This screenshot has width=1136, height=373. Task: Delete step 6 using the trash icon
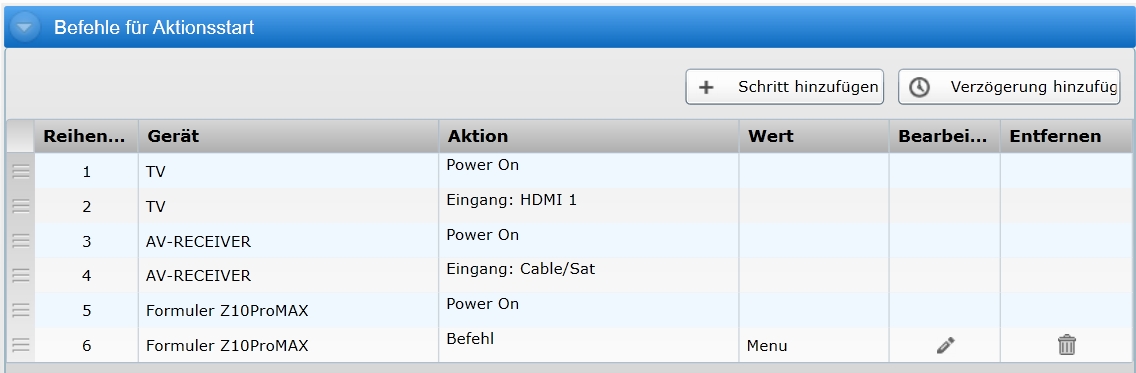[x=1066, y=345]
